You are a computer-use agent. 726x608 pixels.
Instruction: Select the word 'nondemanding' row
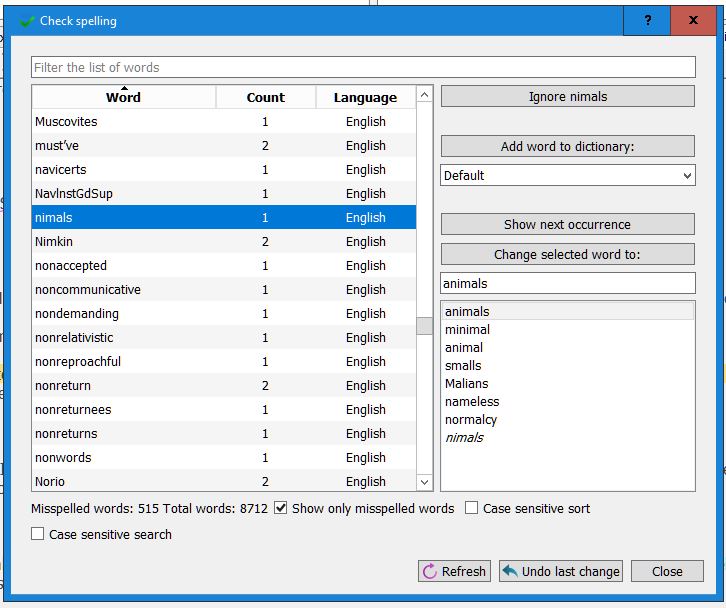(224, 314)
